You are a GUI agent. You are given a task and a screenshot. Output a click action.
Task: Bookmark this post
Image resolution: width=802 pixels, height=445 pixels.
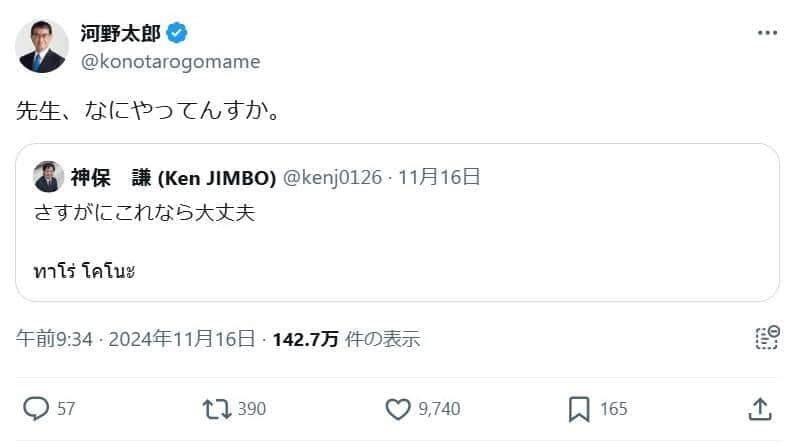[x=579, y=409]
